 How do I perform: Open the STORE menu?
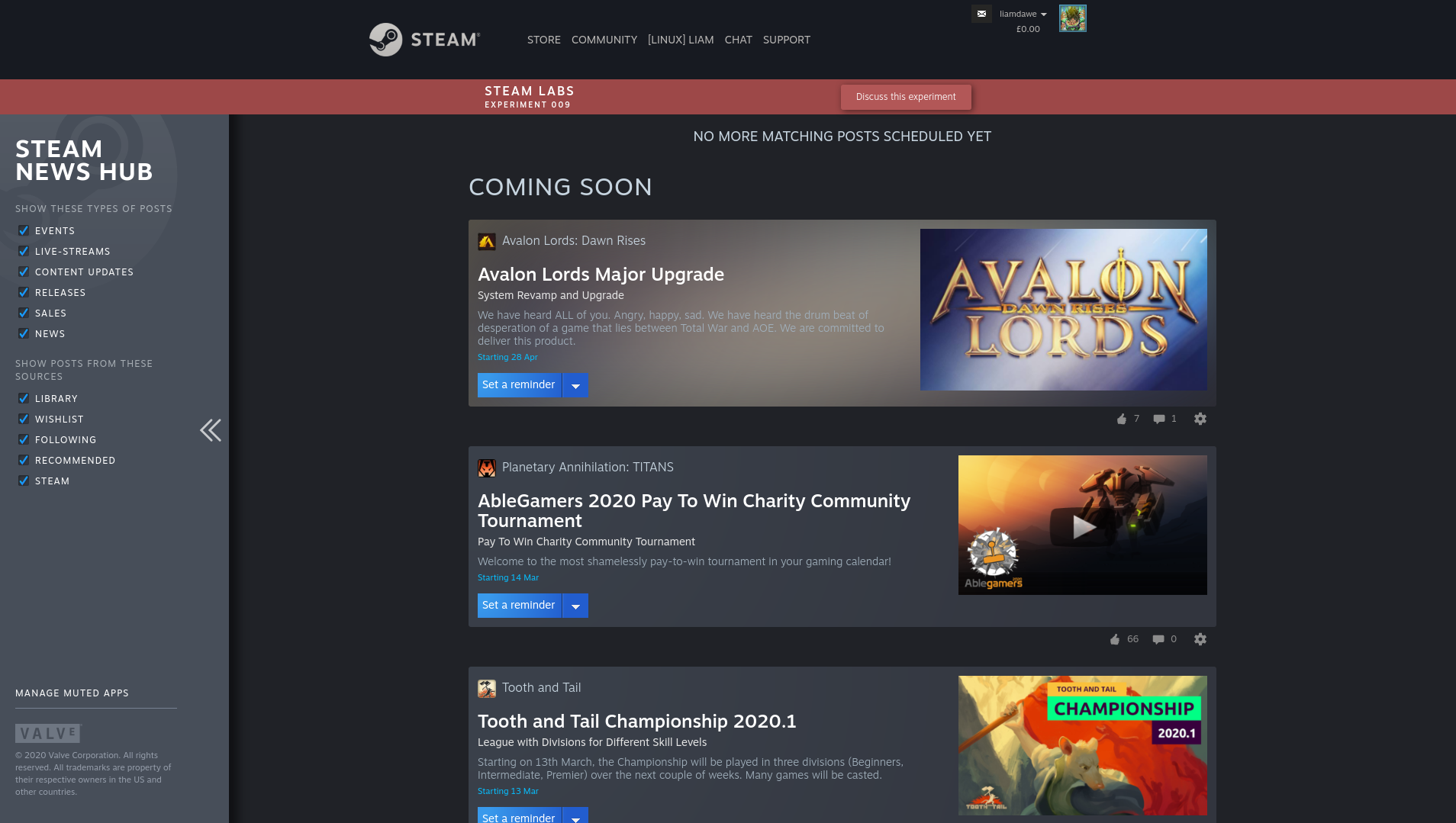(544, 40)
